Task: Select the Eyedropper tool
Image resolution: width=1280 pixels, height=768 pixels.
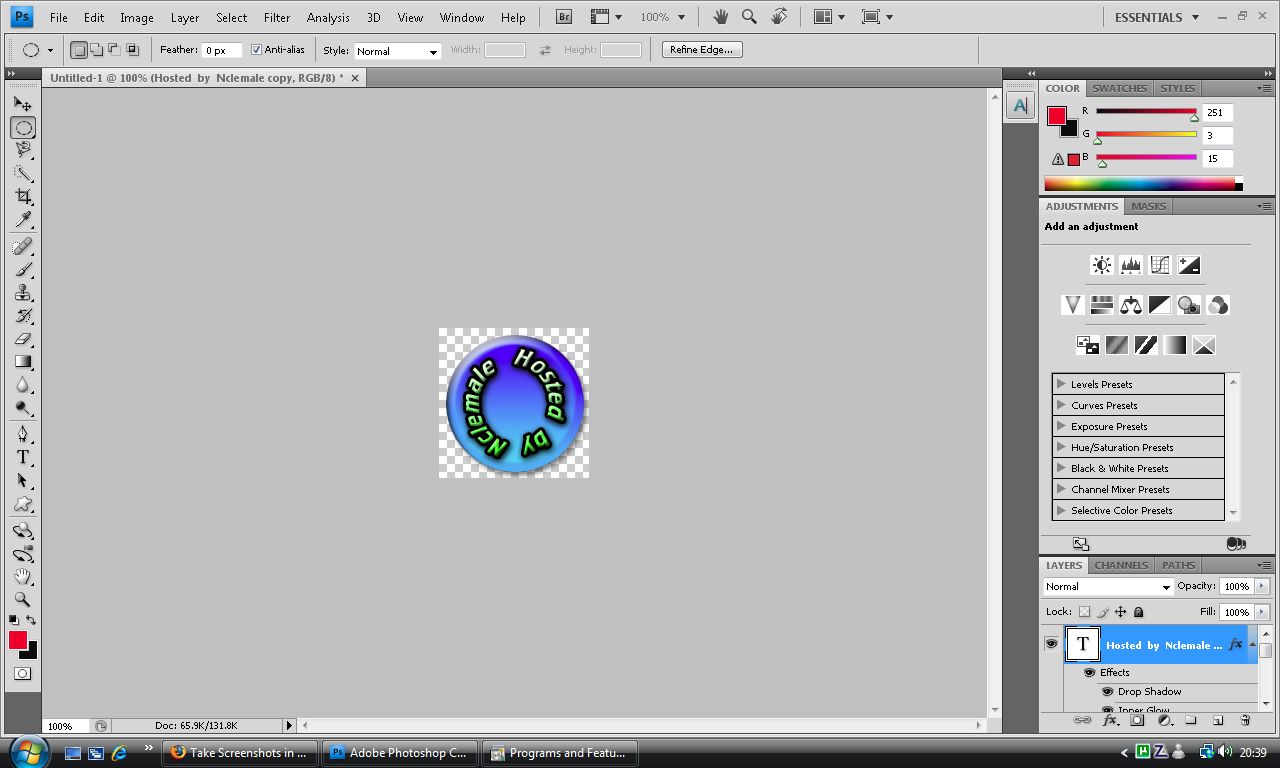Action: 23,220
